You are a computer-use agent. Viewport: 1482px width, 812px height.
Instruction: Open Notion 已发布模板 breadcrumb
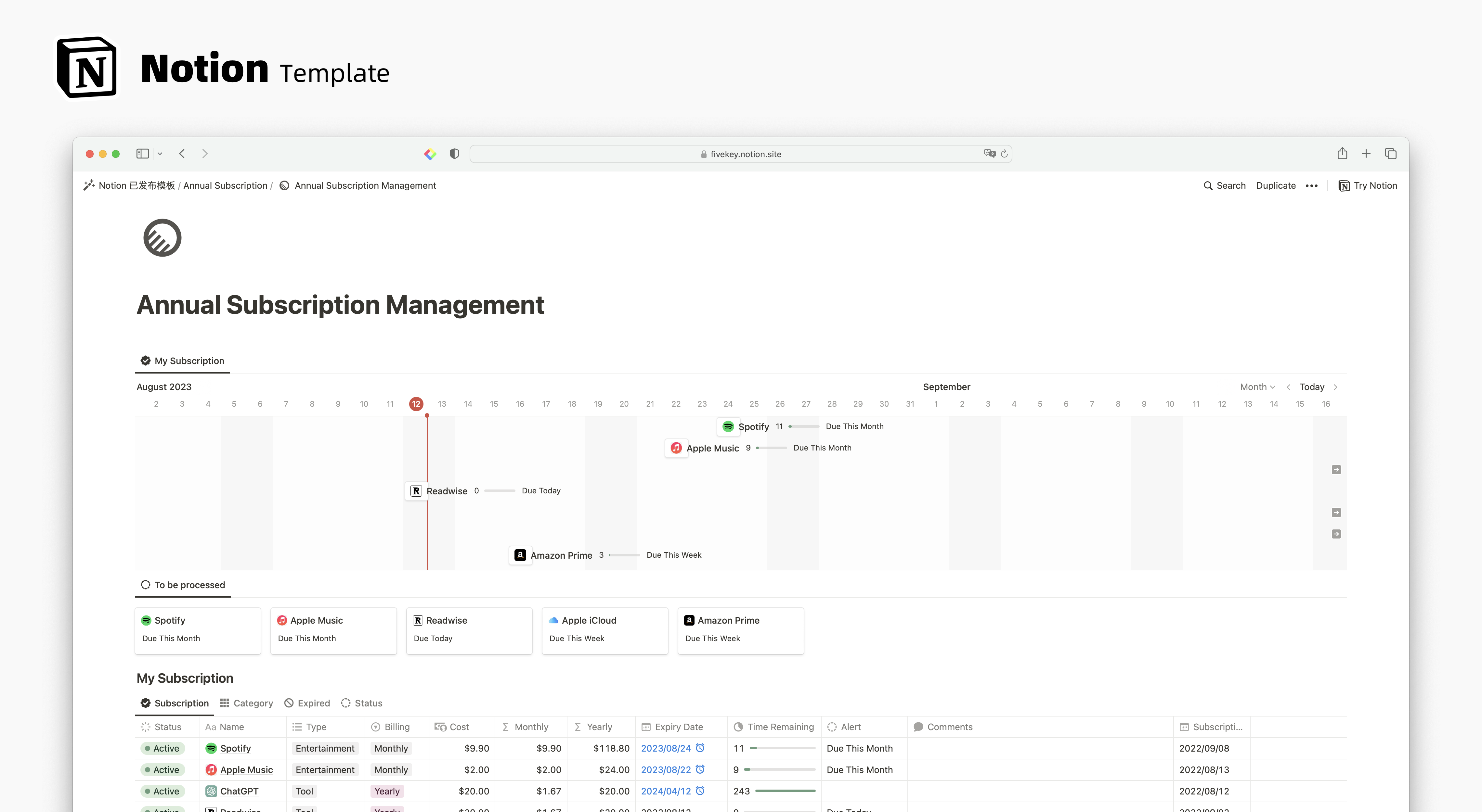pyautogui.click(x=129, y=185)
